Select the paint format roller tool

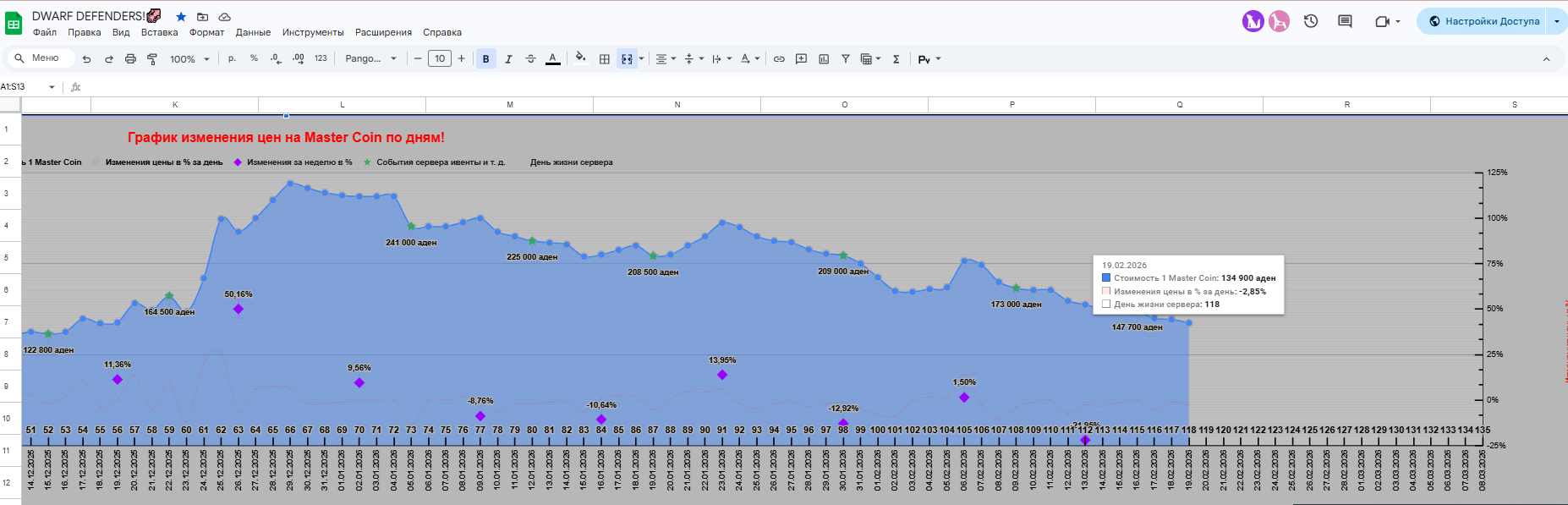152,59
